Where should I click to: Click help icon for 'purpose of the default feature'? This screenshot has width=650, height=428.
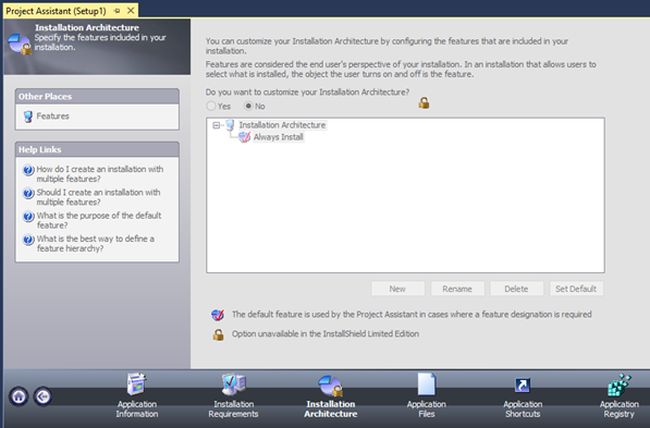coord(28,216)
